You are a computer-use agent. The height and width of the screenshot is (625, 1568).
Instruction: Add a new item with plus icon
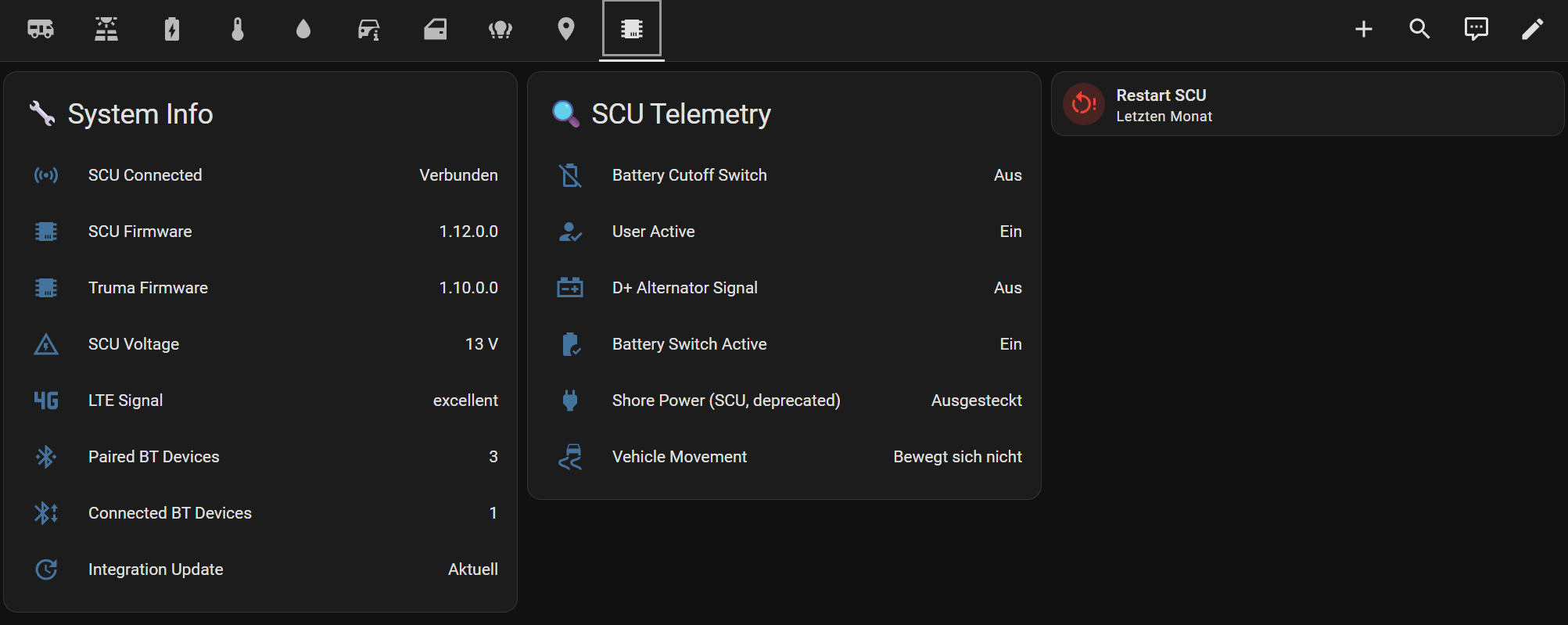click(x=1364, y=29)
